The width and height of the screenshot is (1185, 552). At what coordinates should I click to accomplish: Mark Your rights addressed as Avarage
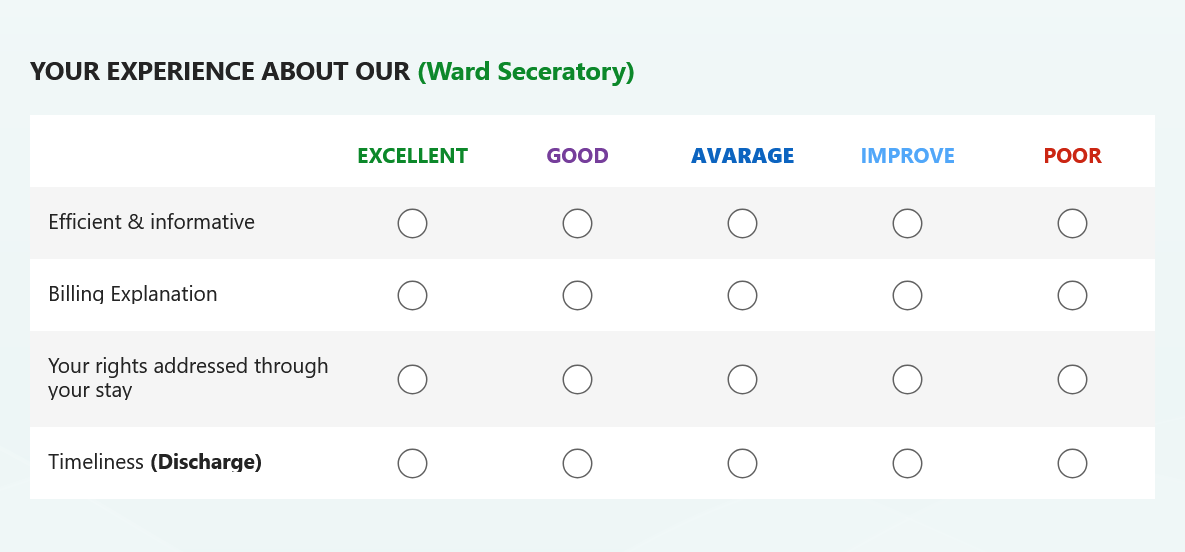pos(742,380)
